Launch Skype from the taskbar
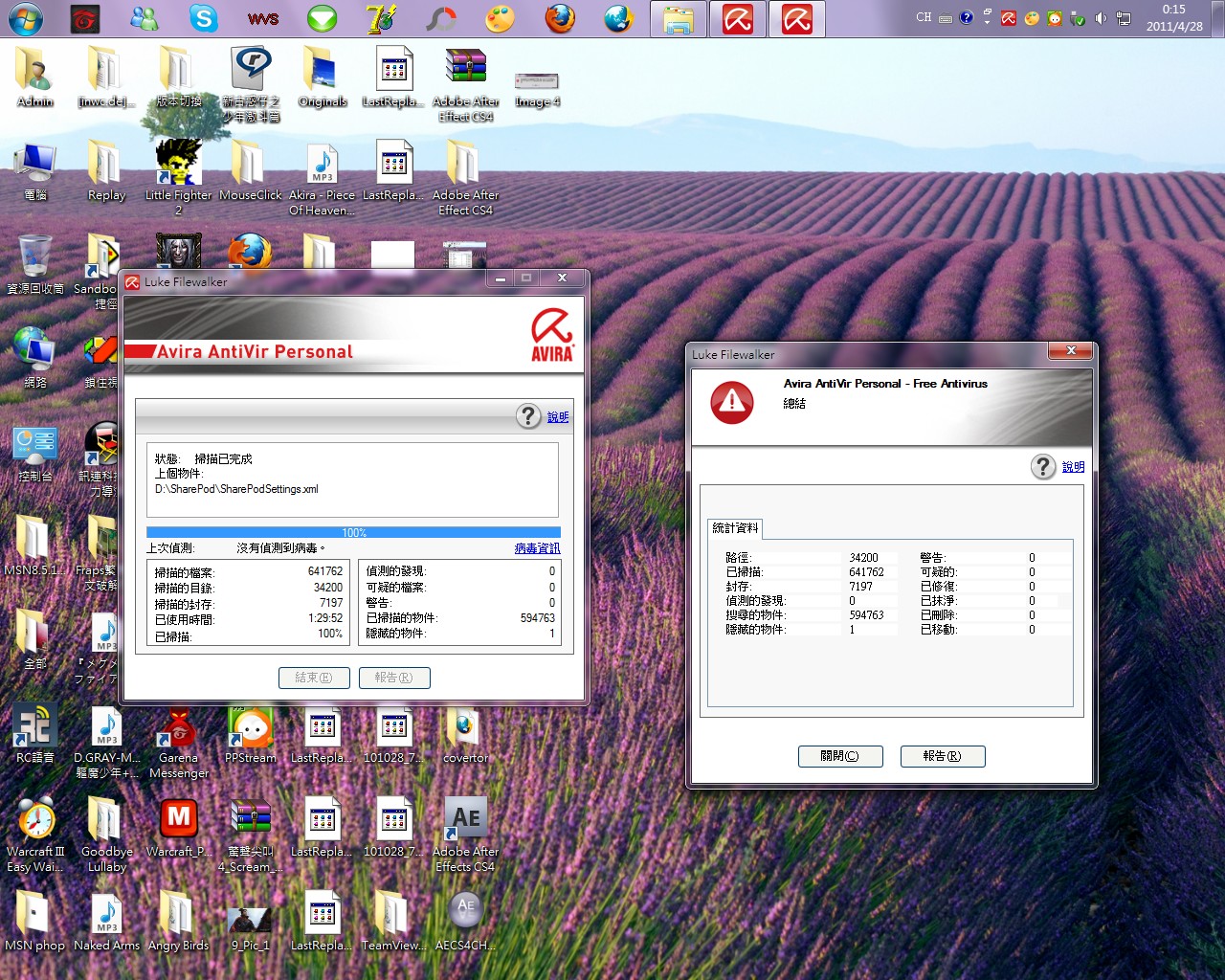 203,19
